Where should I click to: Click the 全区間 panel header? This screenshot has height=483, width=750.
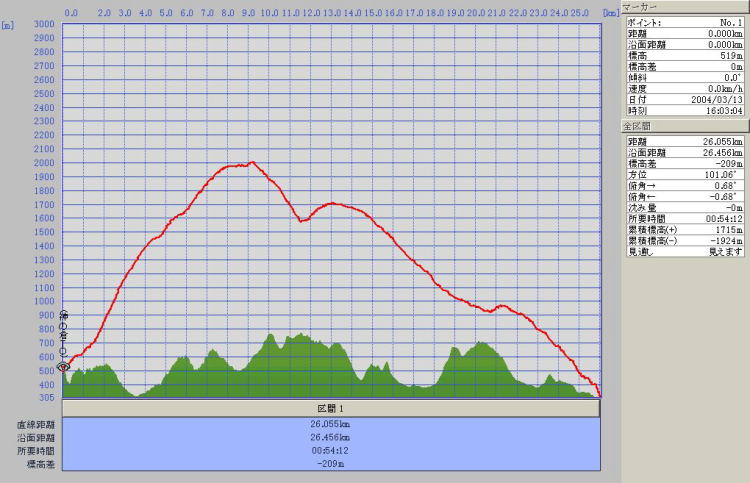pos(685,127)
